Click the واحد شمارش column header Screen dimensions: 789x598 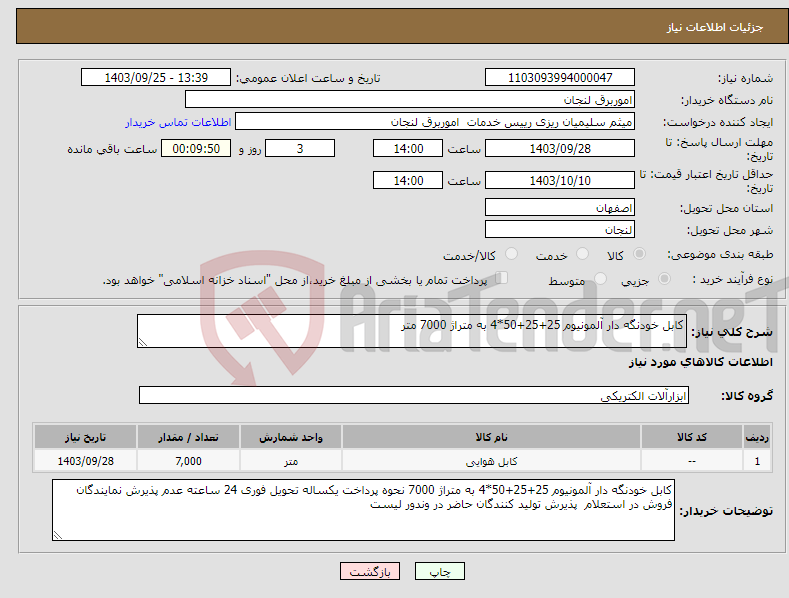click(x=291, y=437)
